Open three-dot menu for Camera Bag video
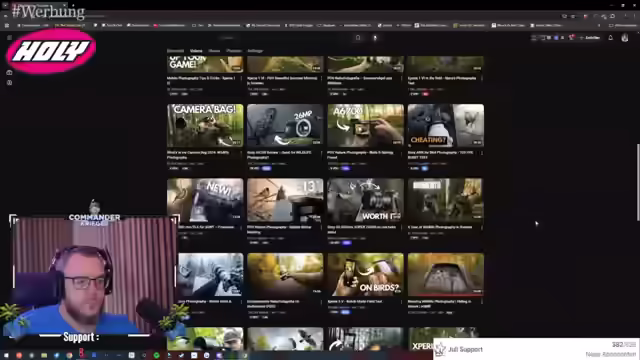This screenshot has height=360, width=640. [241, 153]
